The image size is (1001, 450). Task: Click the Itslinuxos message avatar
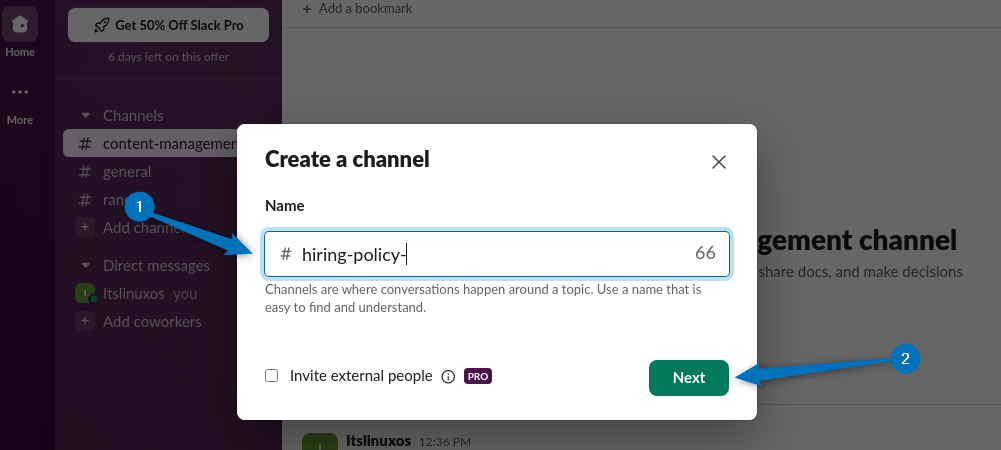click(x=320, y=441)
